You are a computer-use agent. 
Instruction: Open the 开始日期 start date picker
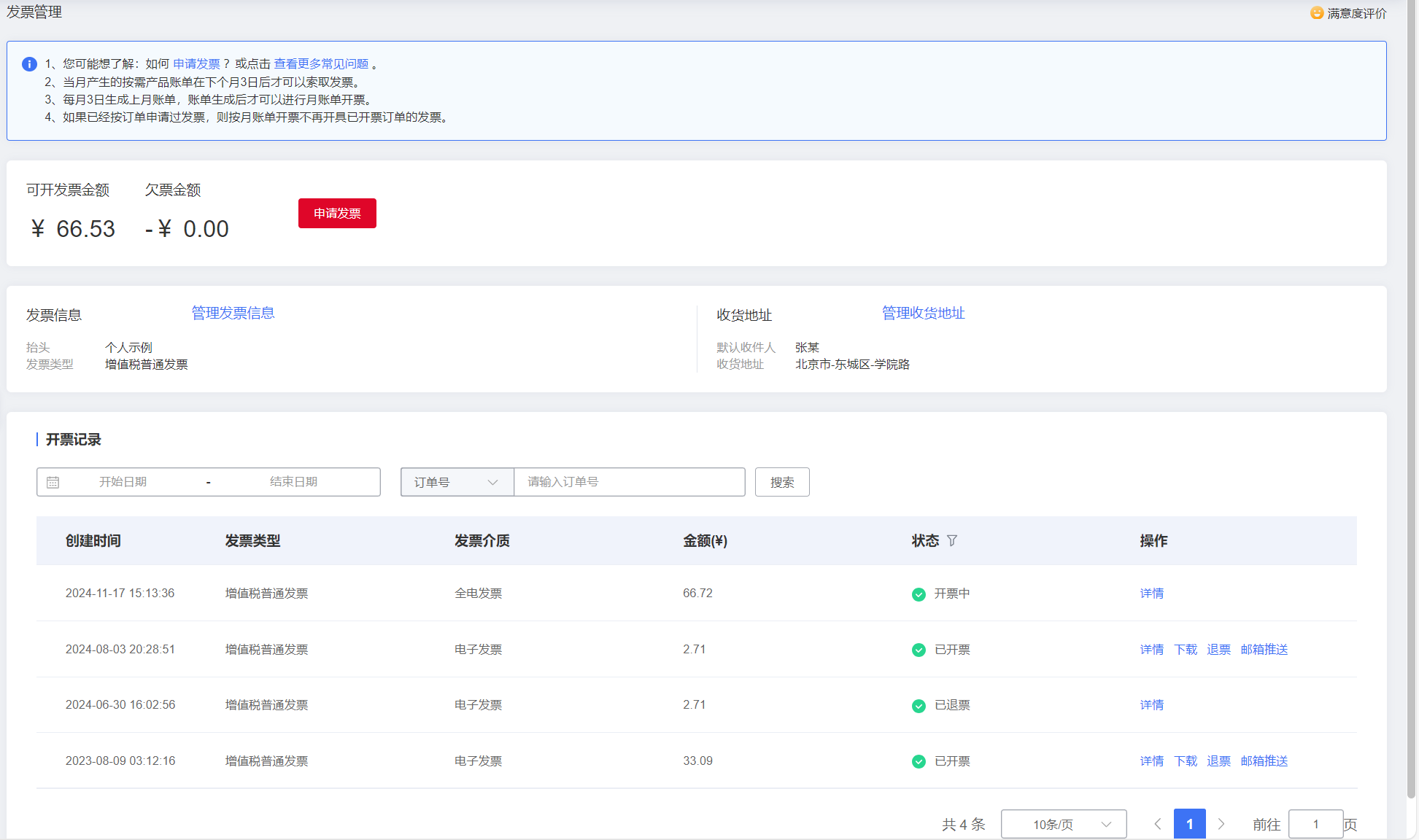point(123,482)
